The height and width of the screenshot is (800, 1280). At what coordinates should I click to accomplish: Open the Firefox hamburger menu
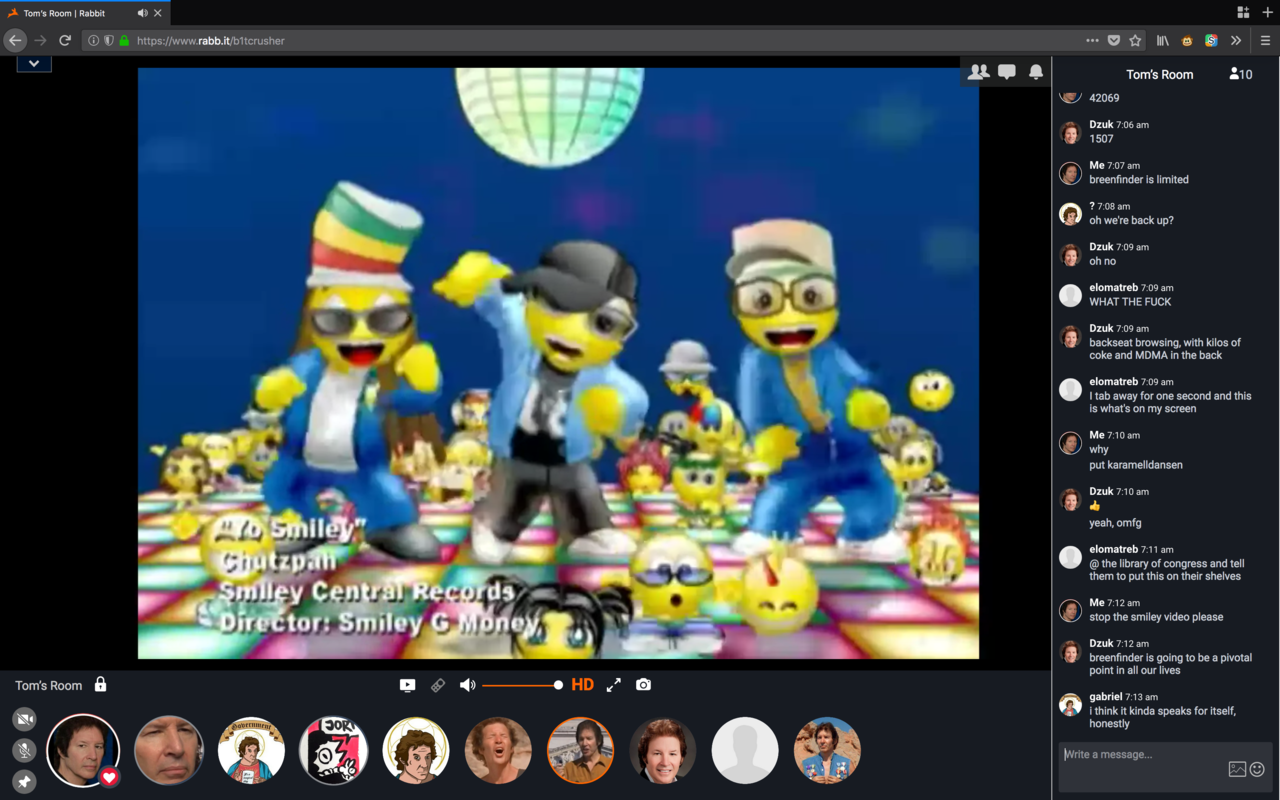point(1265,41)
